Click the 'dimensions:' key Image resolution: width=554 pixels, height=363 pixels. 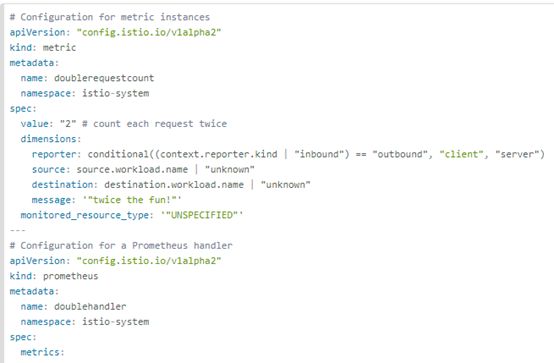click(x=51, y=139)
